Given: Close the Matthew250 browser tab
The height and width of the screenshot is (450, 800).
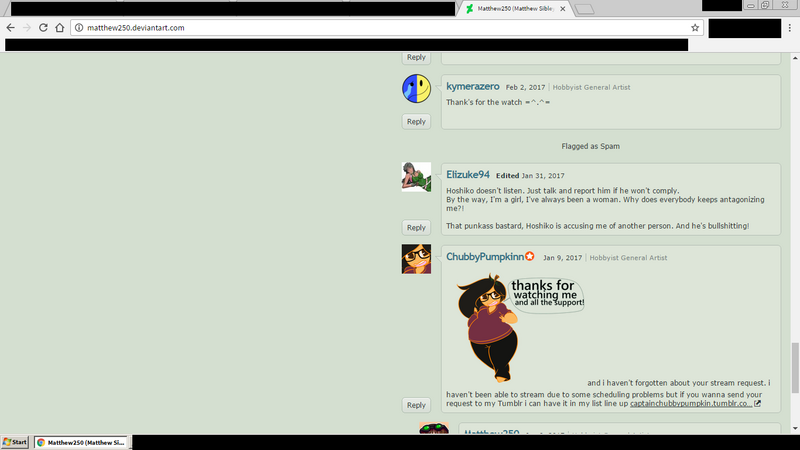Looking at the screenshot, I should tap(563, 8).
